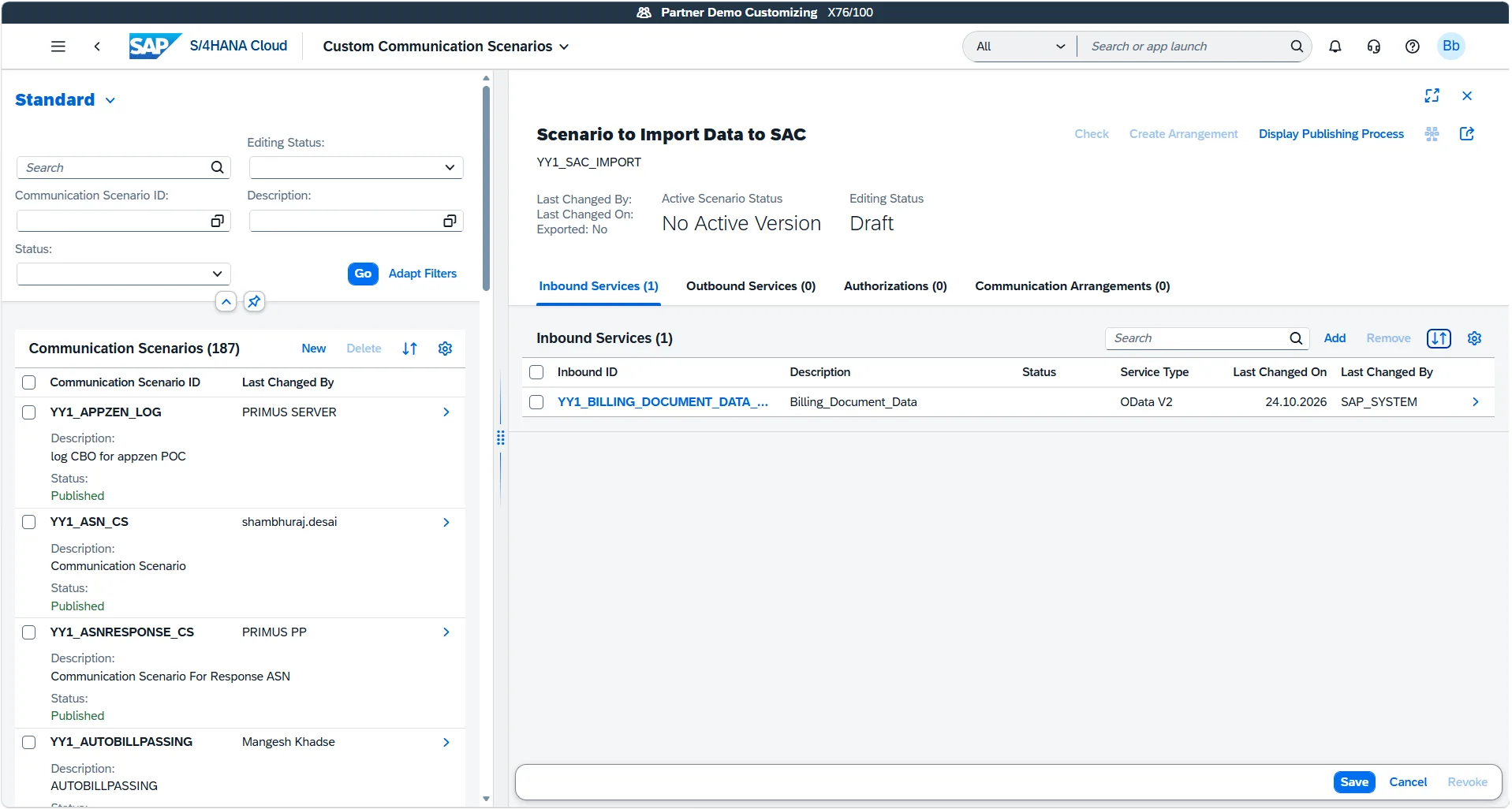Open YY1_BILLING_DOCUMENT_DATA inbound service link
This screenshot has height=809, width=1512.
[663, 402]
